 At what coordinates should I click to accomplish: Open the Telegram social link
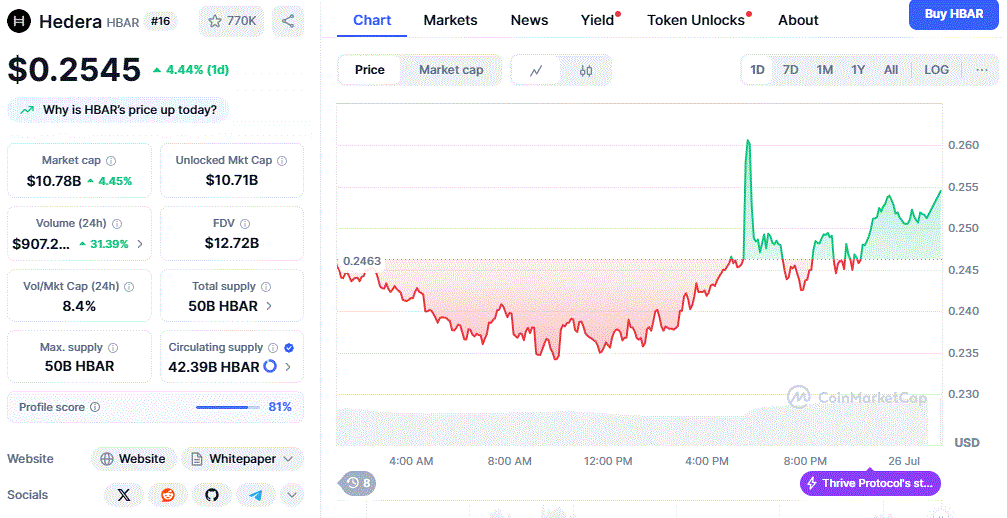click(x=256, y=495)
